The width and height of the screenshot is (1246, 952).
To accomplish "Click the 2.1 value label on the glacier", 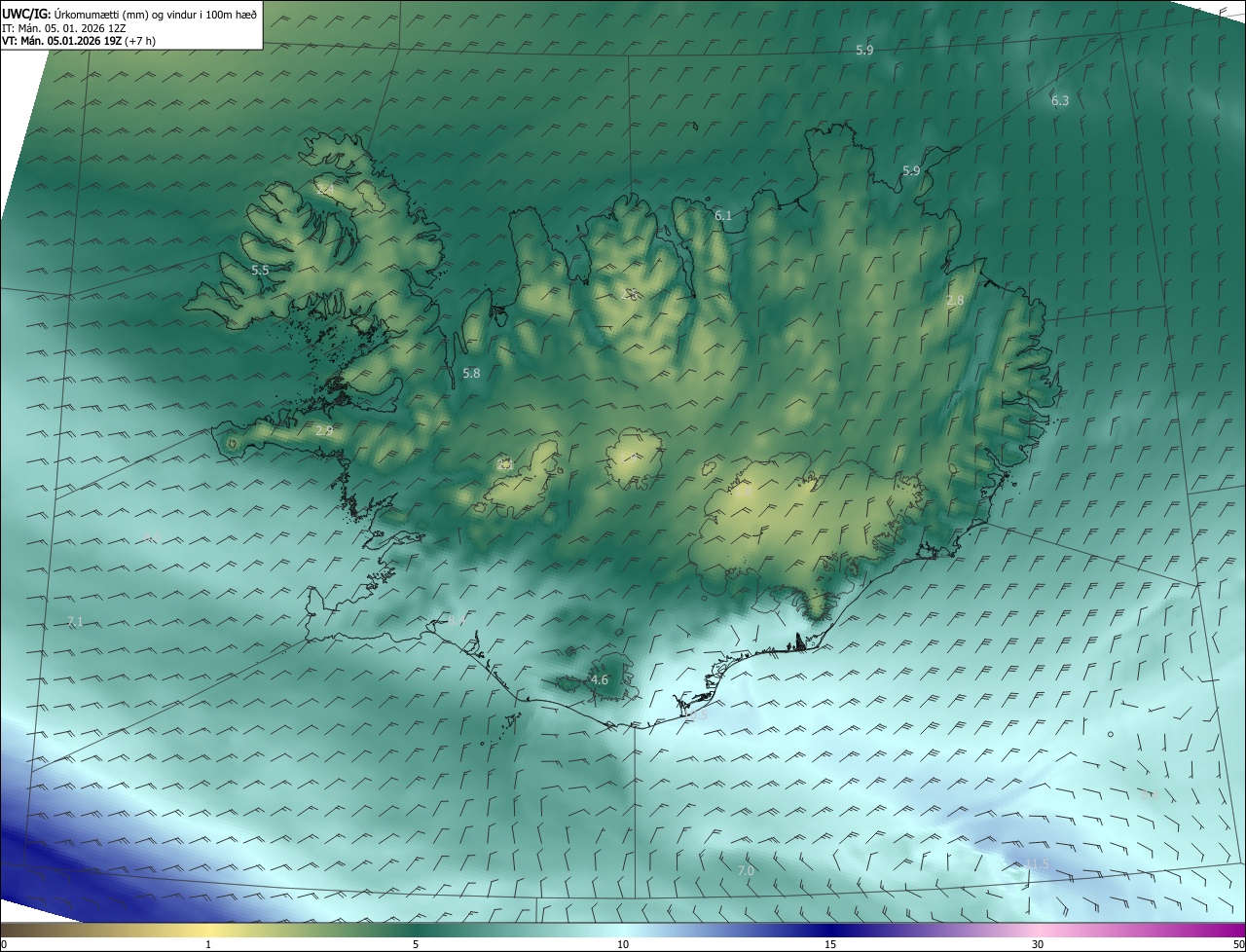I will click(x=504, y=465).
